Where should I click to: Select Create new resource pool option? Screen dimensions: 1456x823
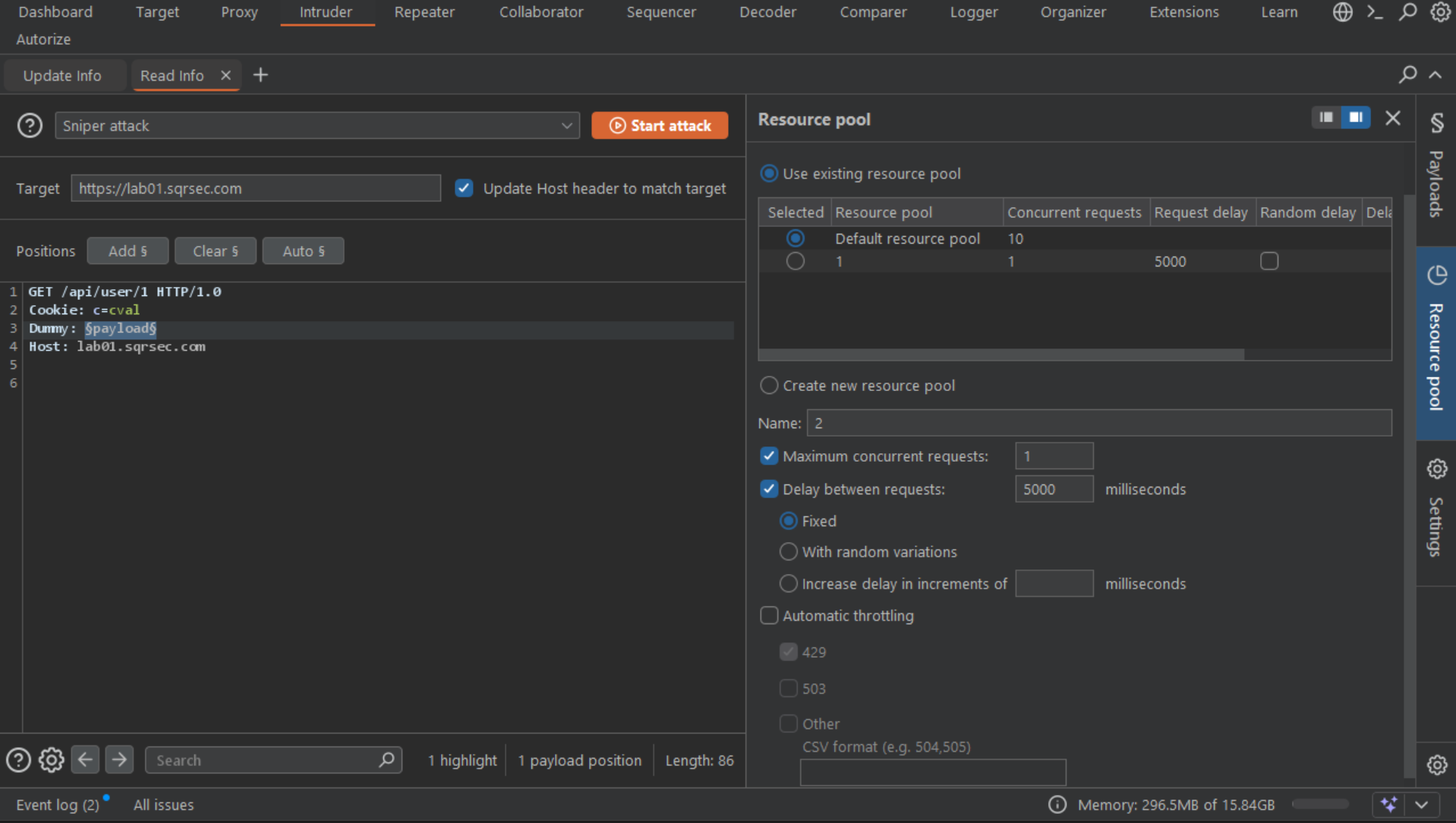pyautogui.click(x=769, y=386)
